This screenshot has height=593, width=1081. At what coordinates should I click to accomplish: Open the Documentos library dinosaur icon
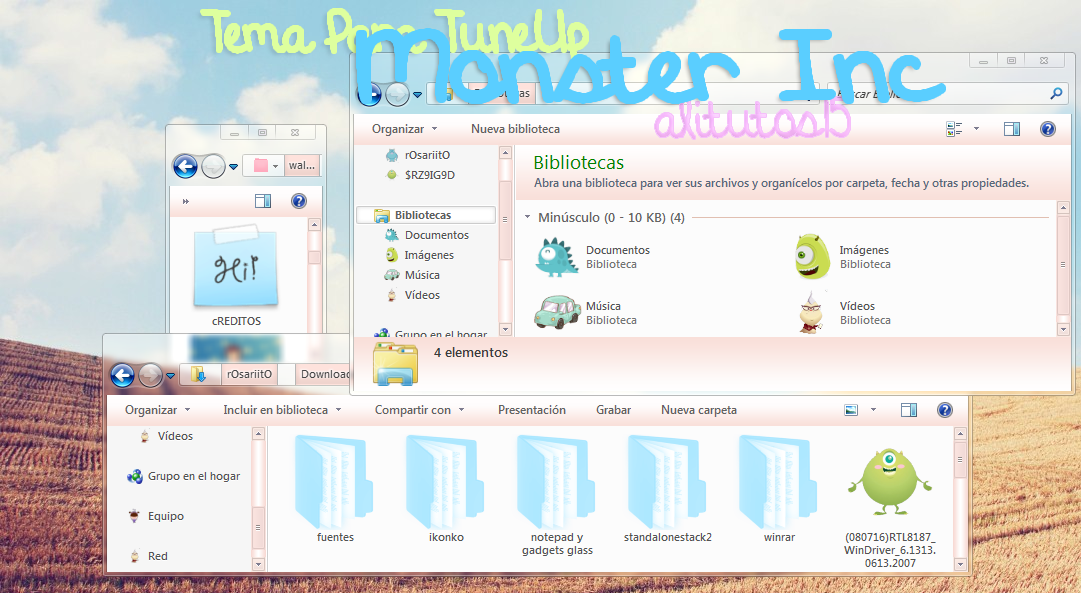click(x=557, y=257)
